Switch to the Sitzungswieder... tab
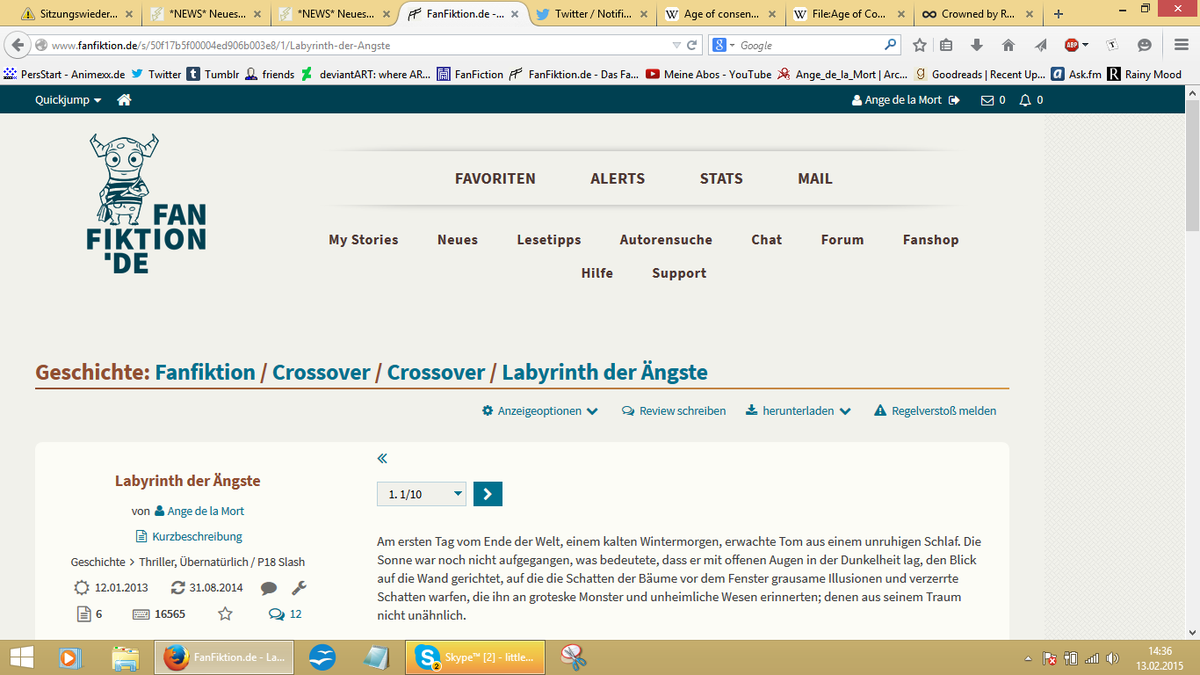Image resolution: width=1200 pixels, height=675 pixels. pyautogui.click(x=78, y=14)
